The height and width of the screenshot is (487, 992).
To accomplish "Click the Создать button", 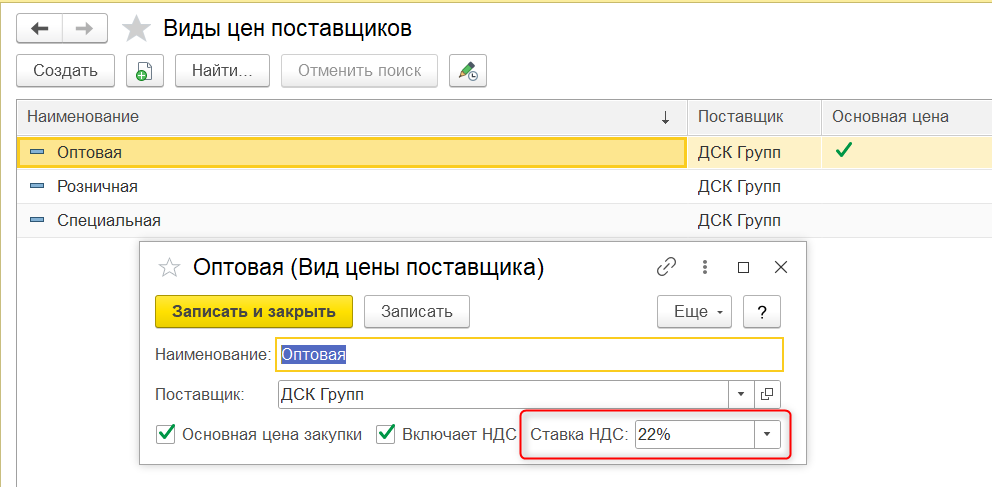I will pyautogui.click(x=66, y=70).
